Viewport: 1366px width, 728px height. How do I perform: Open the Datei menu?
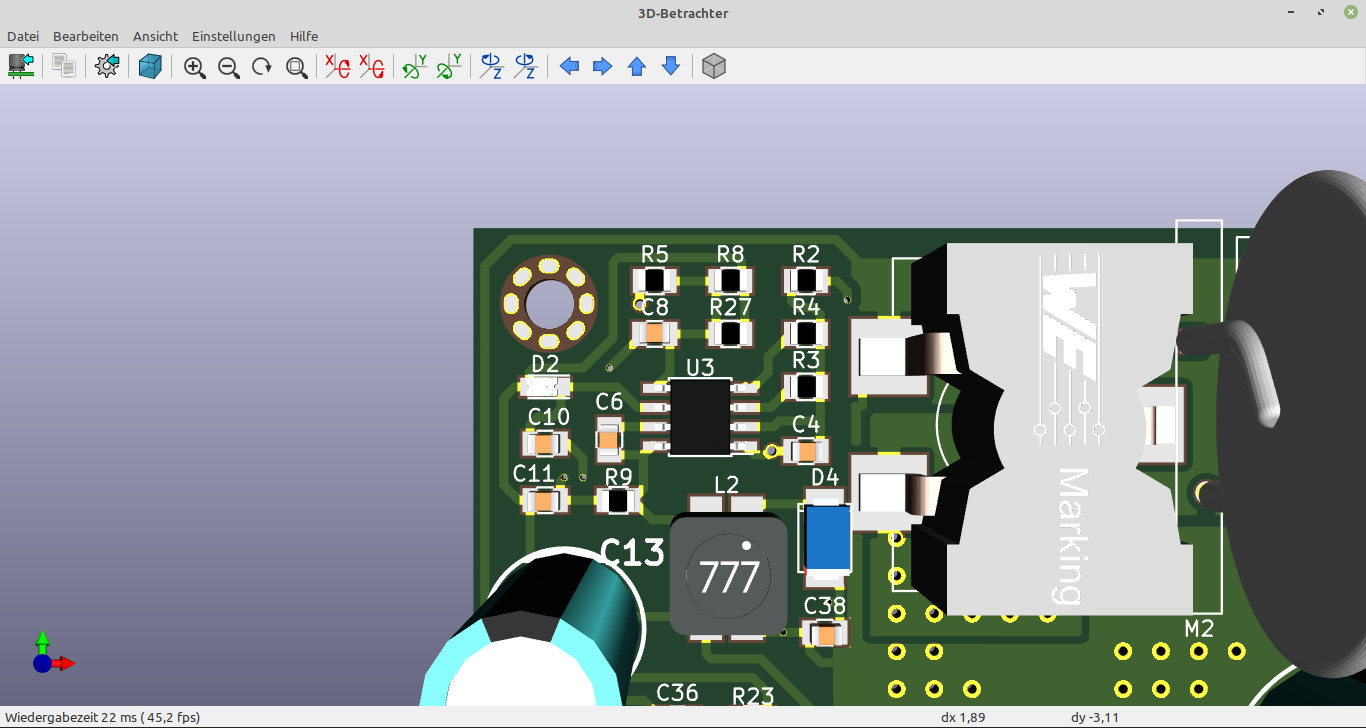(23, 36)
